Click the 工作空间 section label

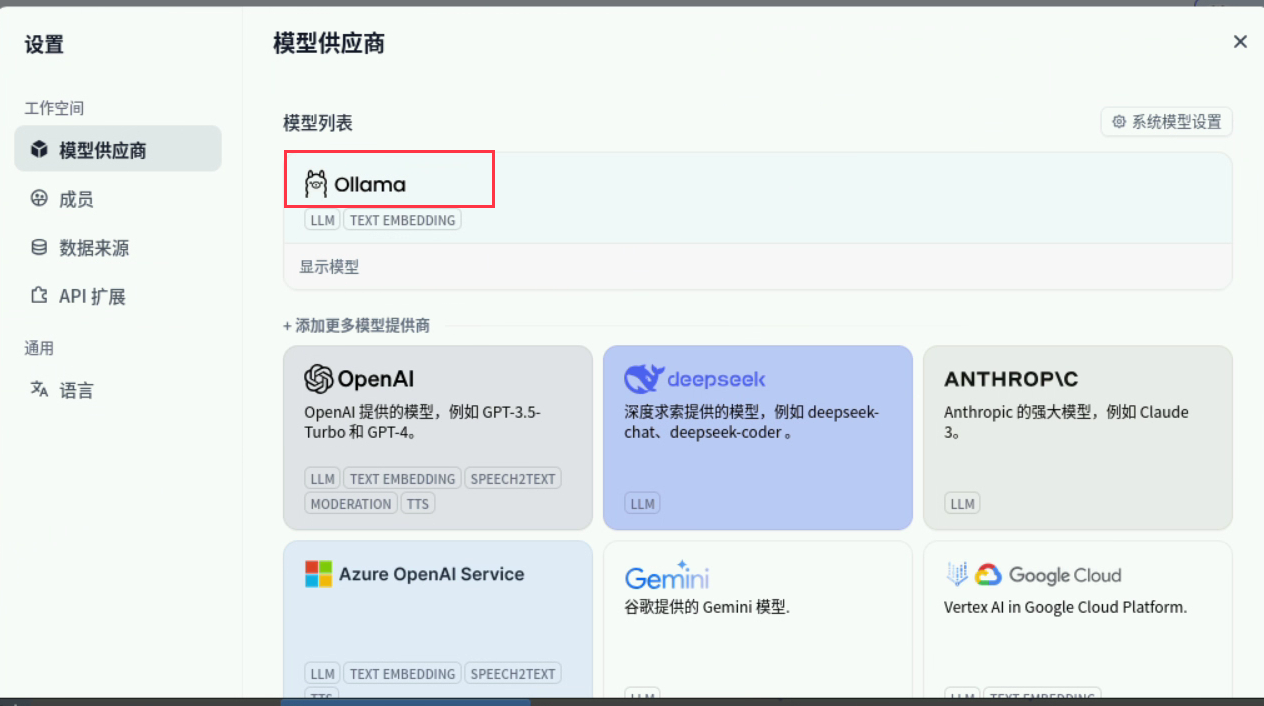tap(54, 108)
